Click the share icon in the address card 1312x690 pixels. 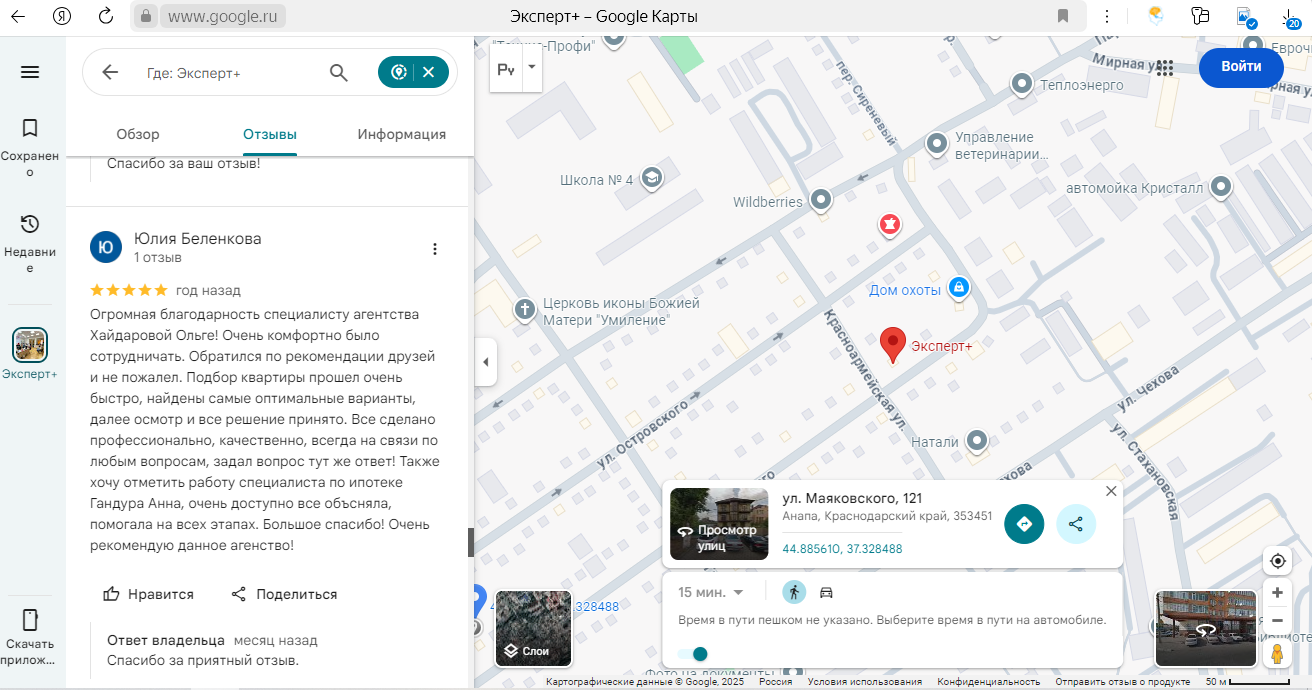coord(1076,524)
